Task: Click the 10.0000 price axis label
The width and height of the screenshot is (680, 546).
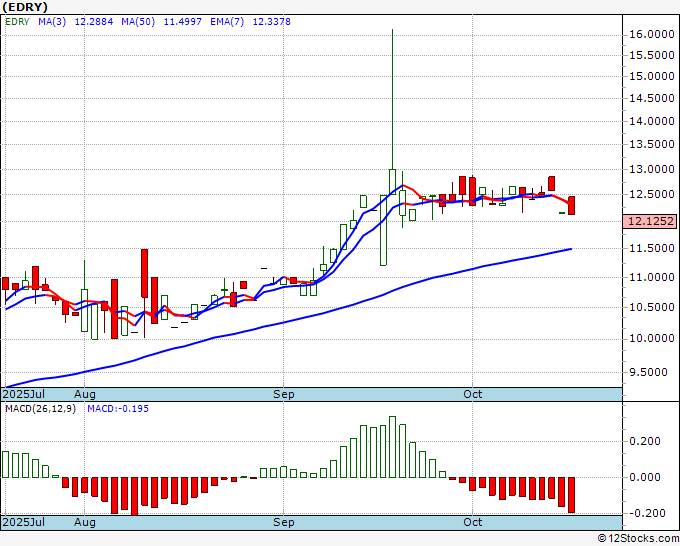Action: click(x=651, y=338)
